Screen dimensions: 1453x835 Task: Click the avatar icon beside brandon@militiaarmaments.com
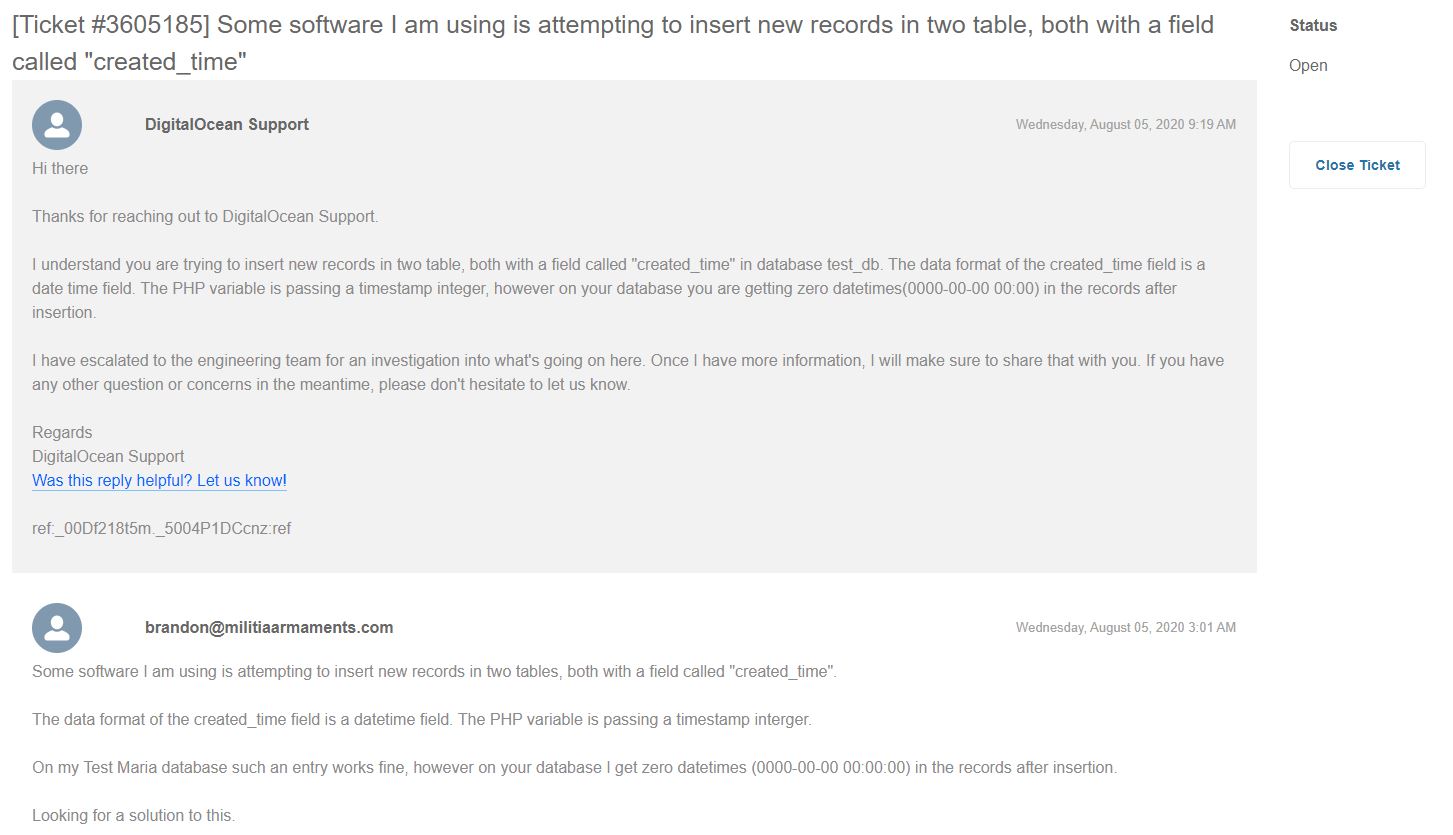pos(57,628)
